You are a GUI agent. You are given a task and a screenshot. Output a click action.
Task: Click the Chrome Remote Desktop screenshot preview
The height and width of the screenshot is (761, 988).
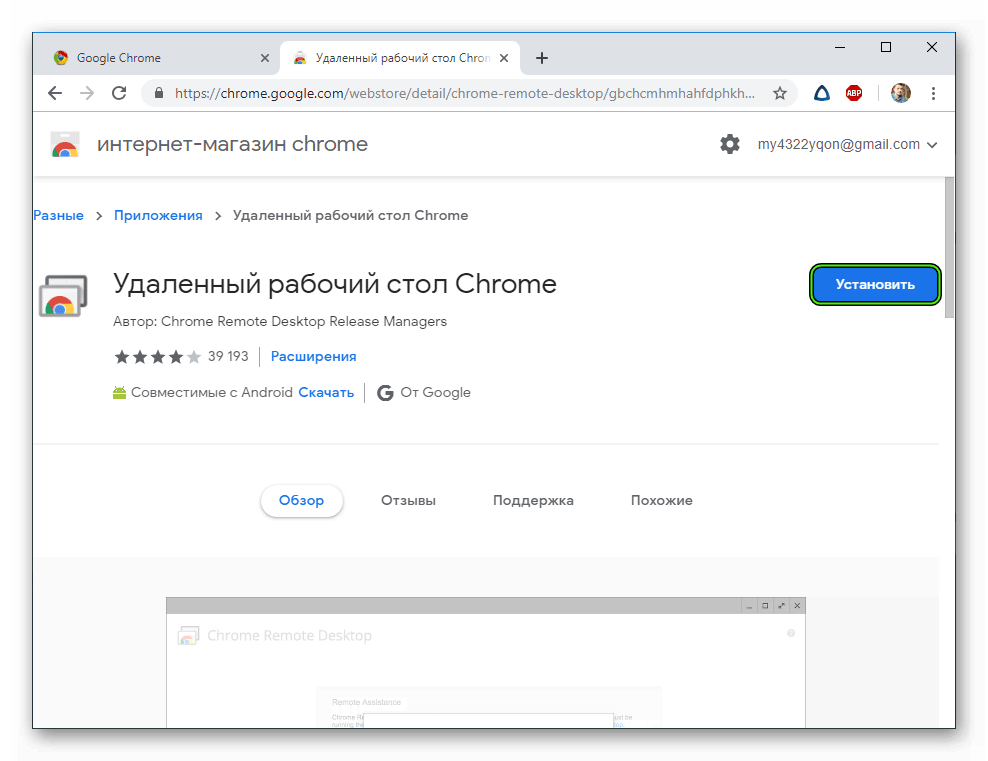[486, 663]
